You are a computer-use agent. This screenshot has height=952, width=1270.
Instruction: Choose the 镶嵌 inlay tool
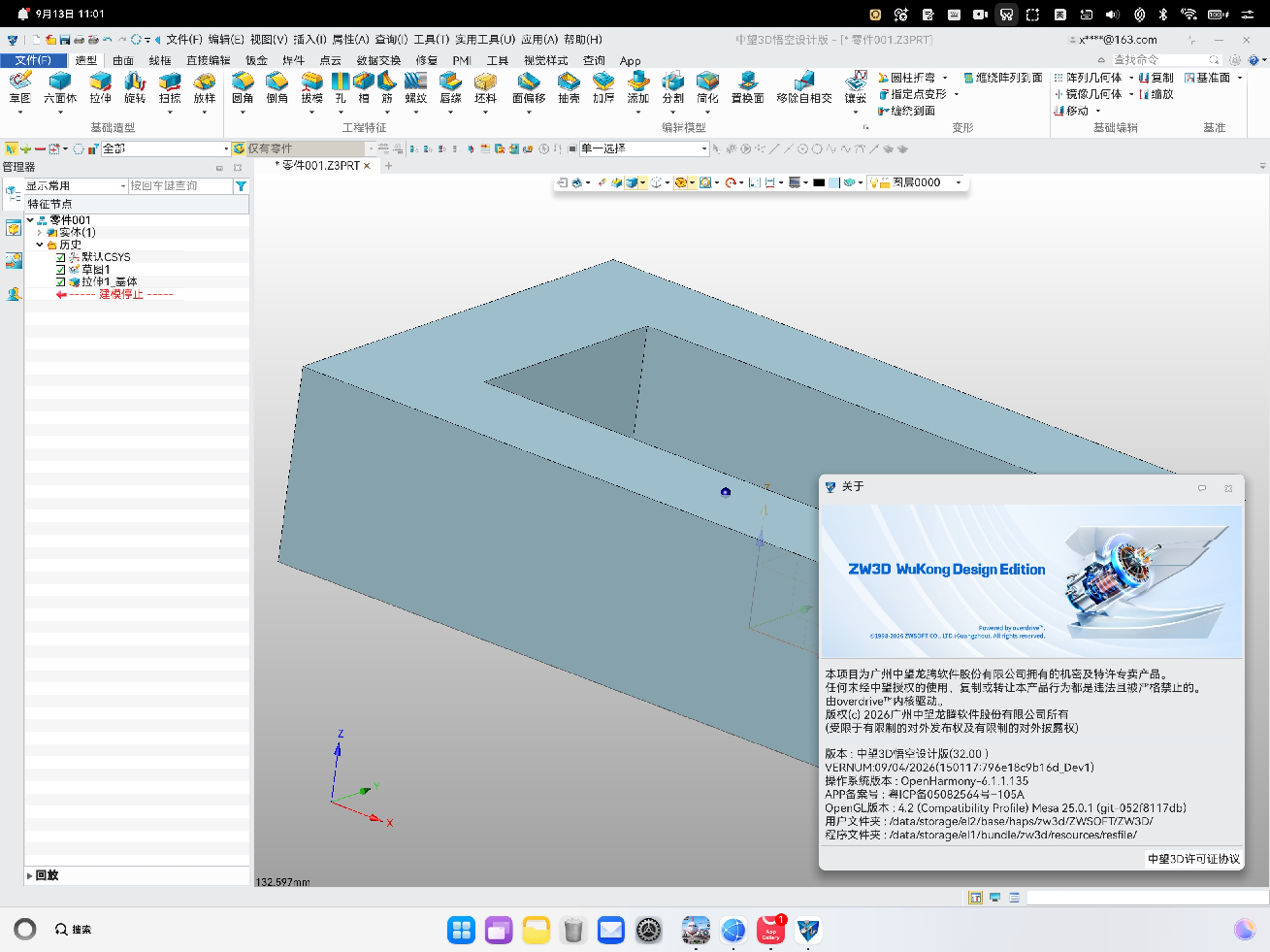tap(856, 87)
